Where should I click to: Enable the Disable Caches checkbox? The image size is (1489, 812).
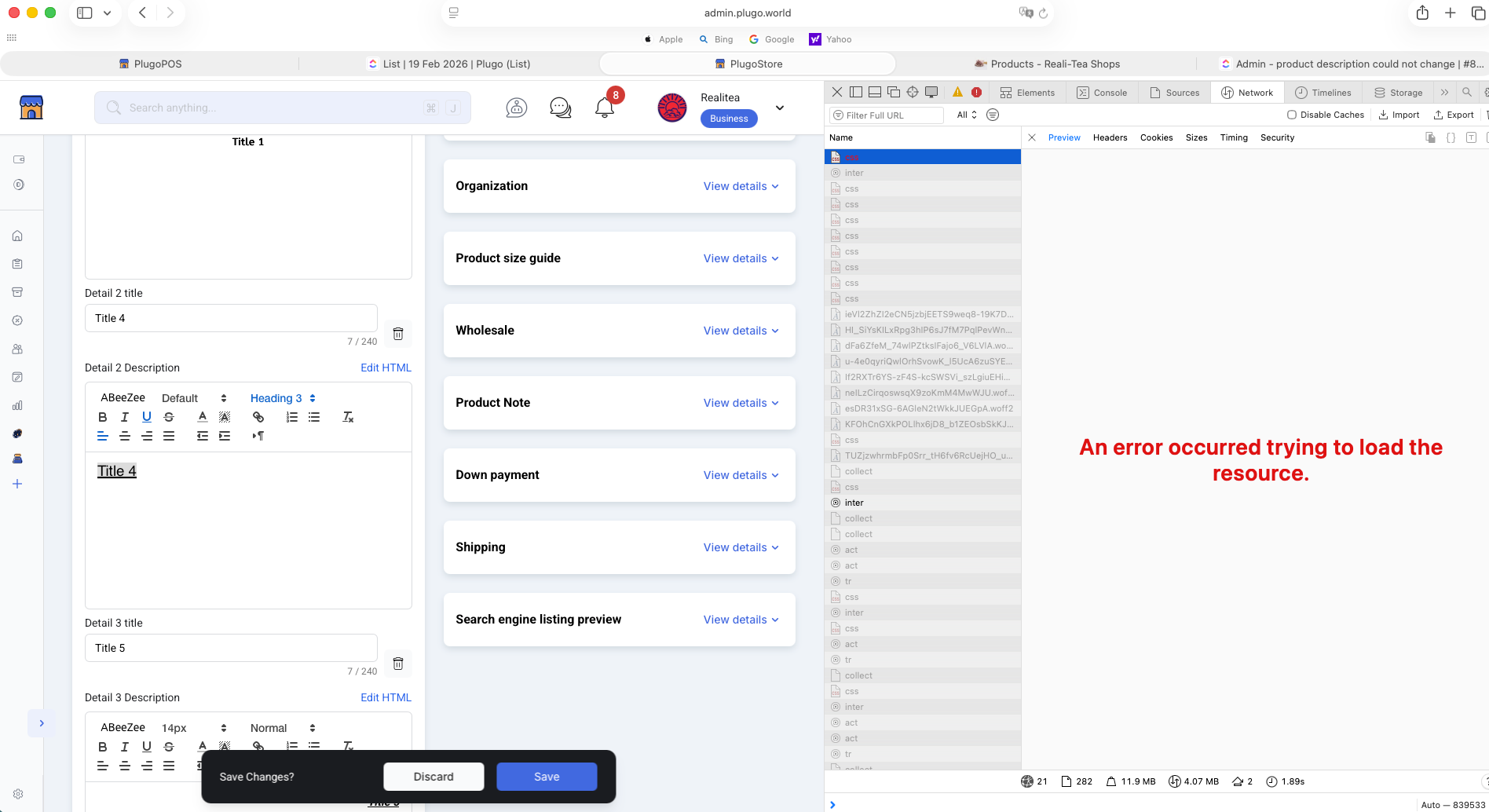[x=1292, y=115]
